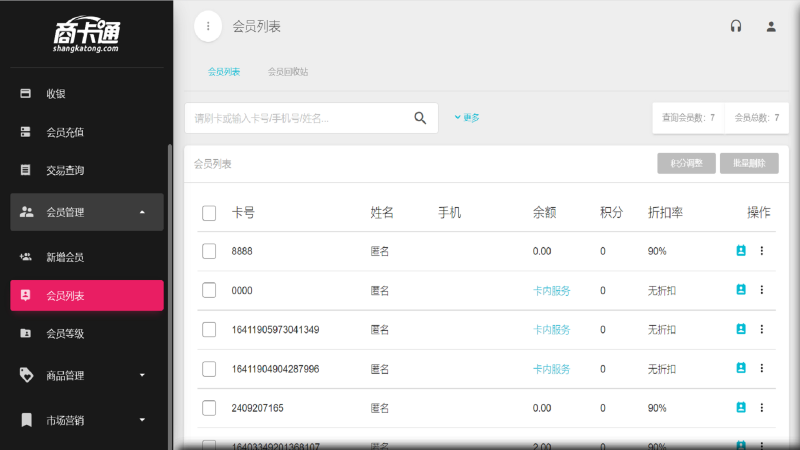Click the 会员充值 recharge icon in sidebar
Viewport: 800px width, 450px height.
coord(26,132)
